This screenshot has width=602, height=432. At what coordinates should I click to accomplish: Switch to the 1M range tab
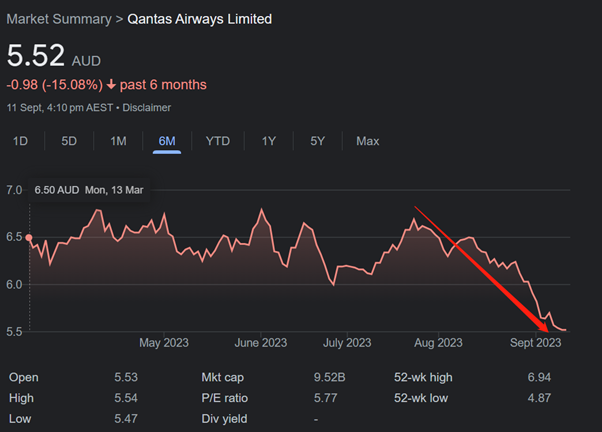118,141
